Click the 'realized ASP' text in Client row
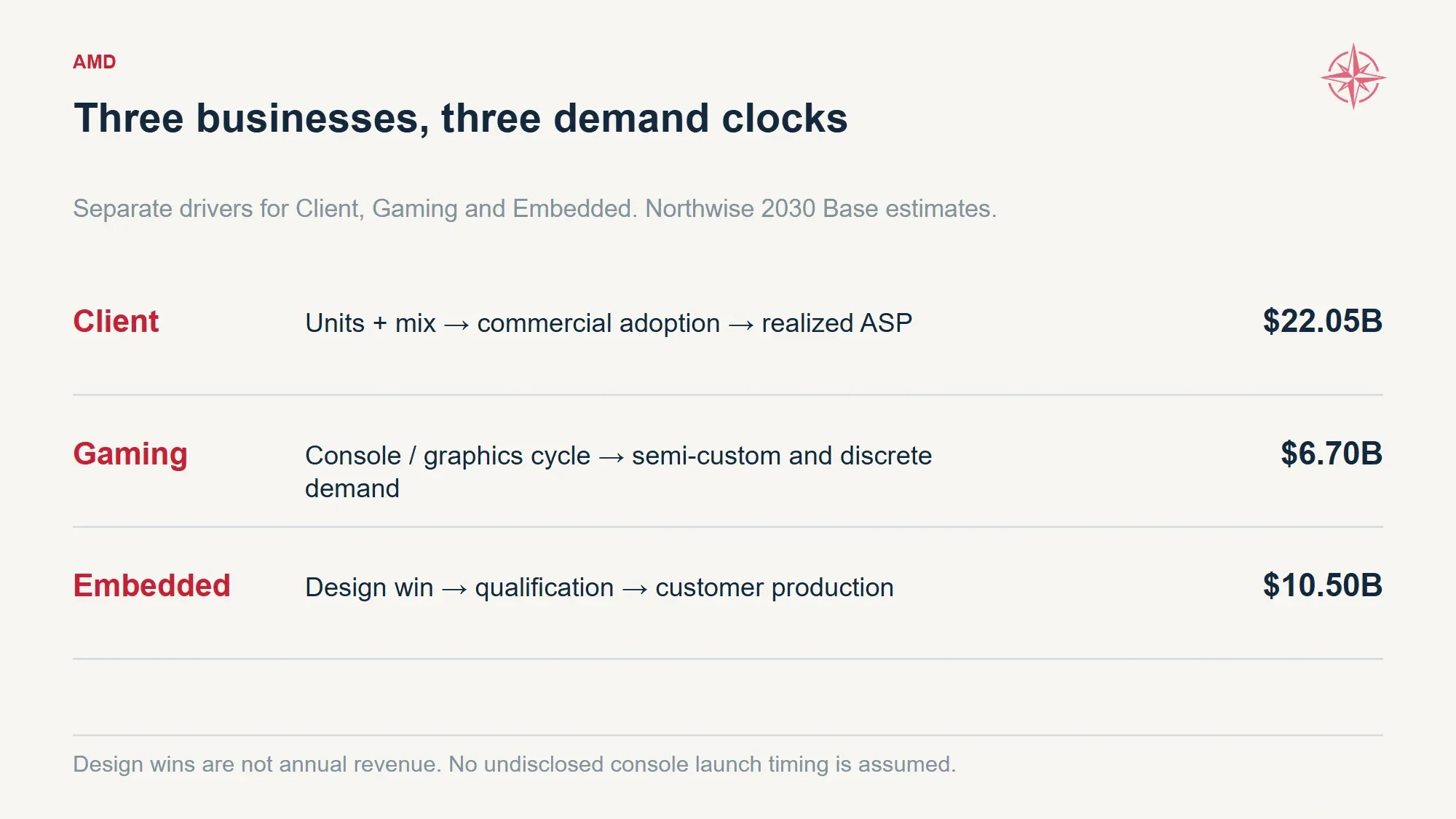 [x=836, y=323]
